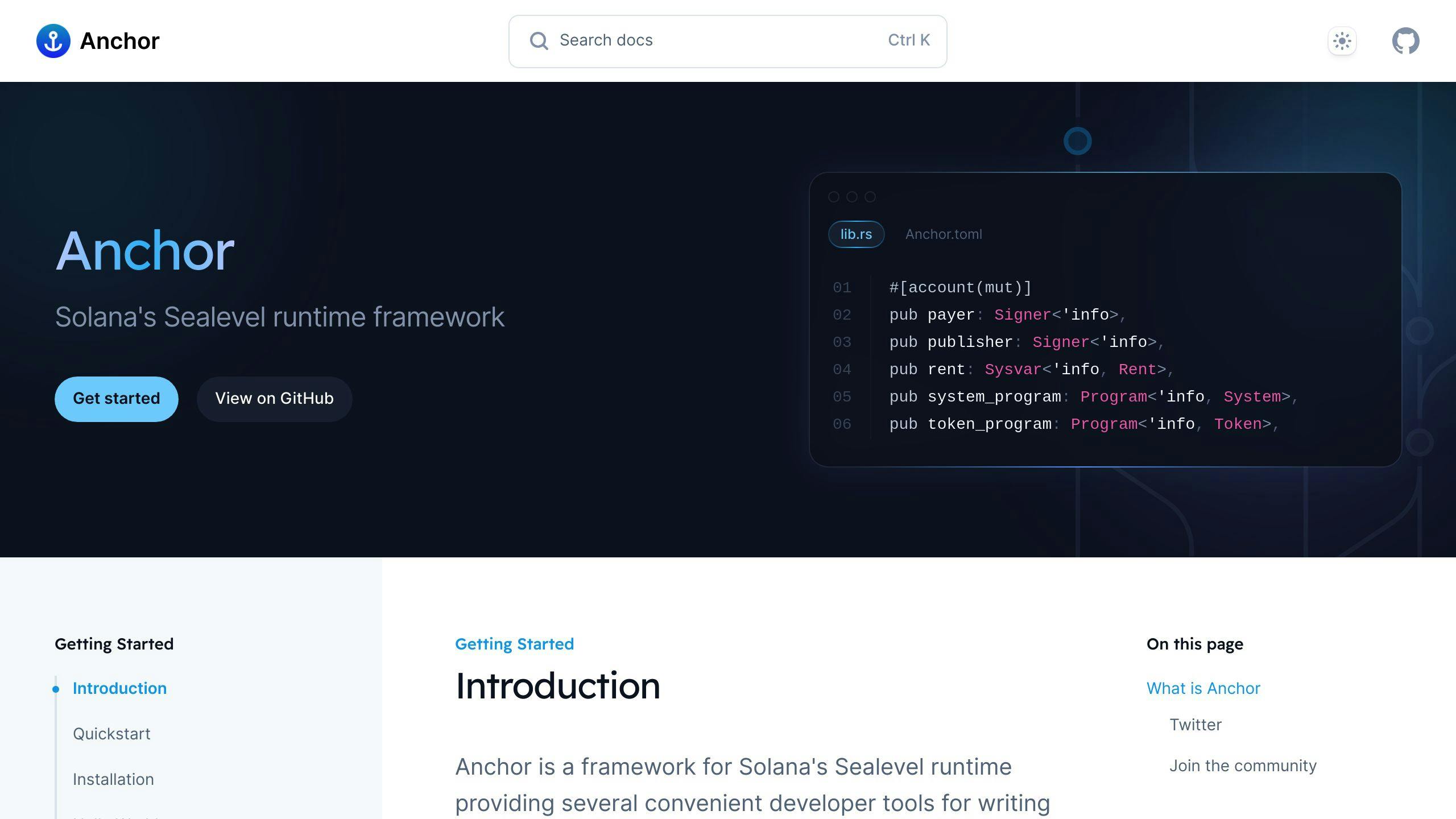The image size is (1456, 819).
Task: Switch to the lib.rs tab
Action: coord(856,234)
